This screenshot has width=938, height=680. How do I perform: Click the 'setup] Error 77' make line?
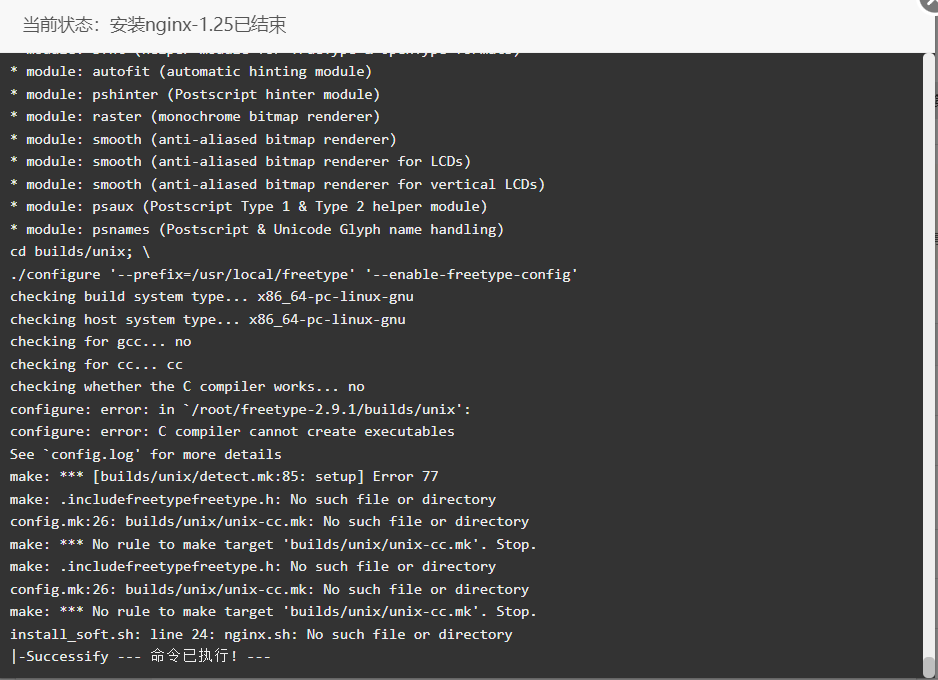click(224, 477)
